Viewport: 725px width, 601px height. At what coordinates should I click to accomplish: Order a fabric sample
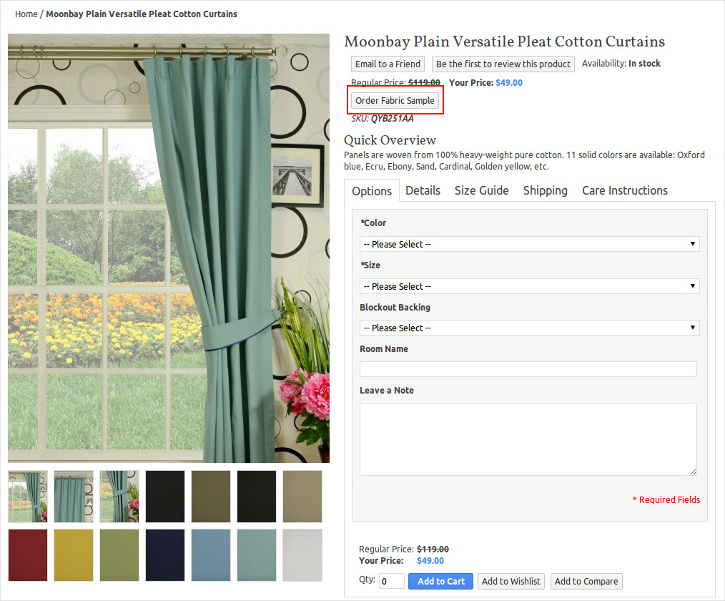pyautogui.click(x=395, y=100)
